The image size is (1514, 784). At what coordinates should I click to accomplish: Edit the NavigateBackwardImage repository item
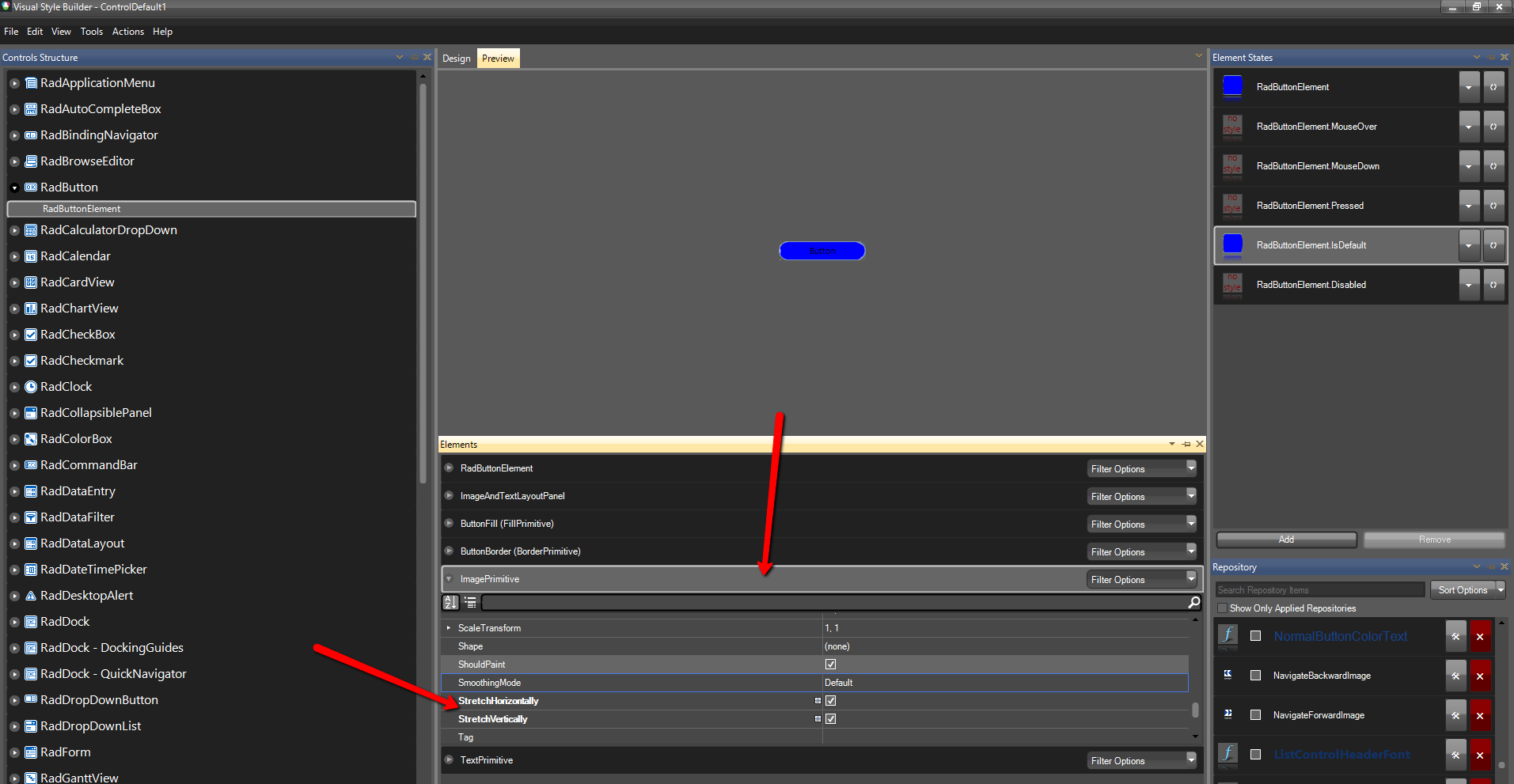(1456, 676)
